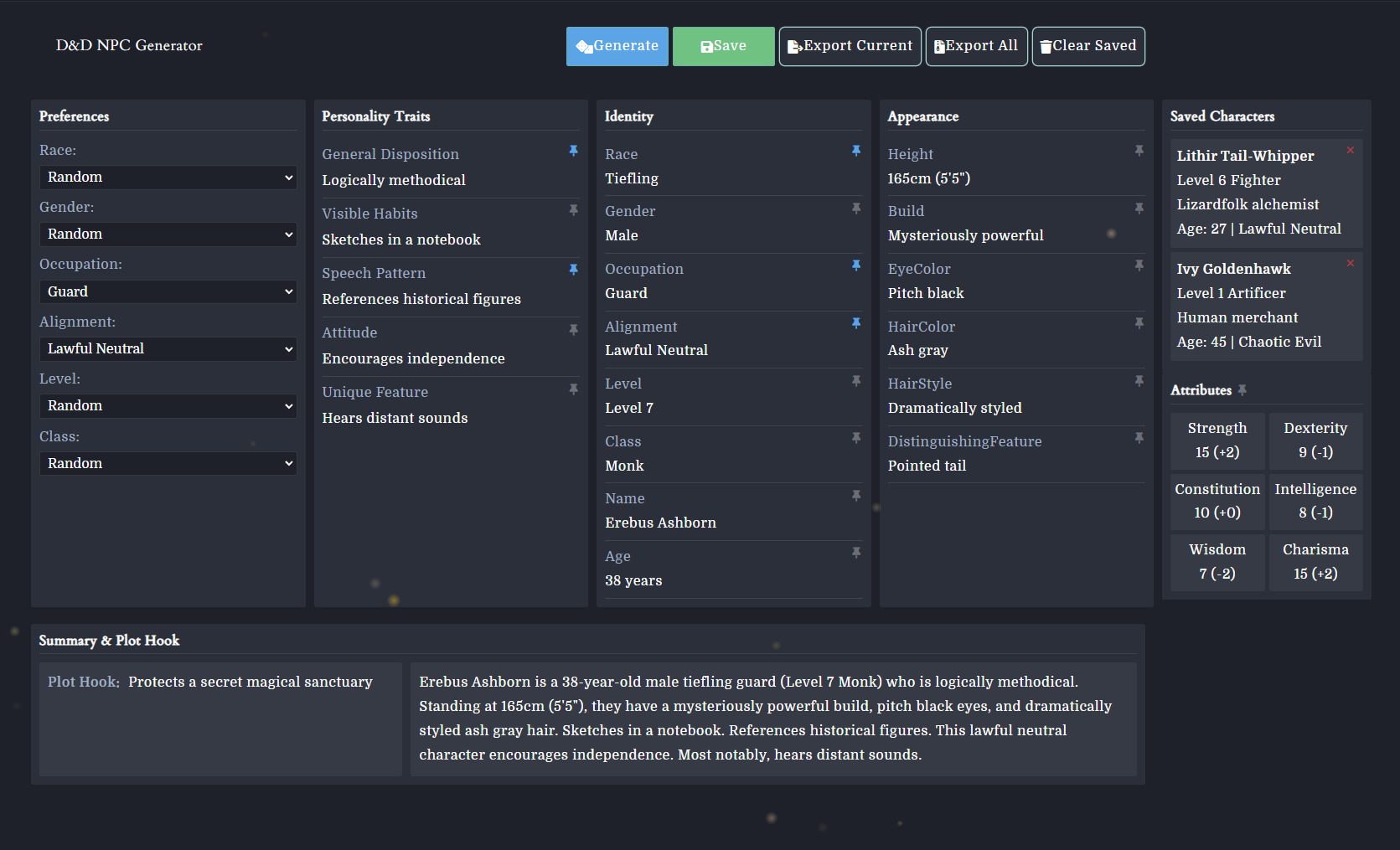Open the Class preference dropdown
The width and height of the screenshot is (1400, 850).
pyautogui.click(x=168, y=463)
